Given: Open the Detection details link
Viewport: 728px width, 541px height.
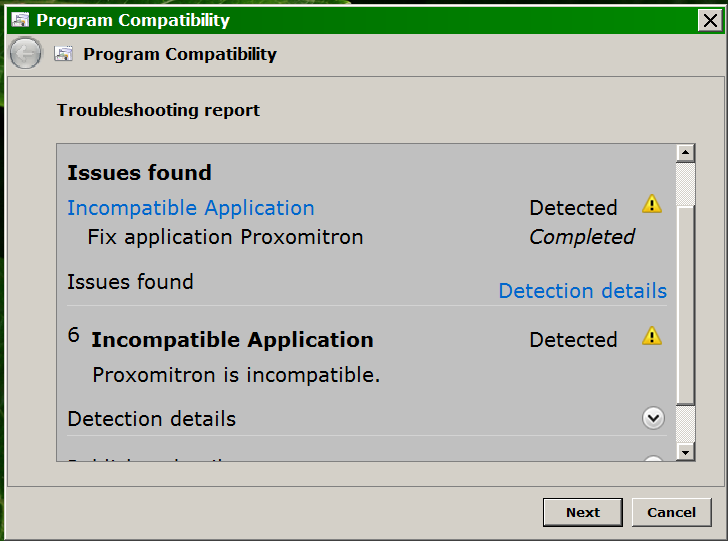Looking at the screenshot, I should 582,291.
